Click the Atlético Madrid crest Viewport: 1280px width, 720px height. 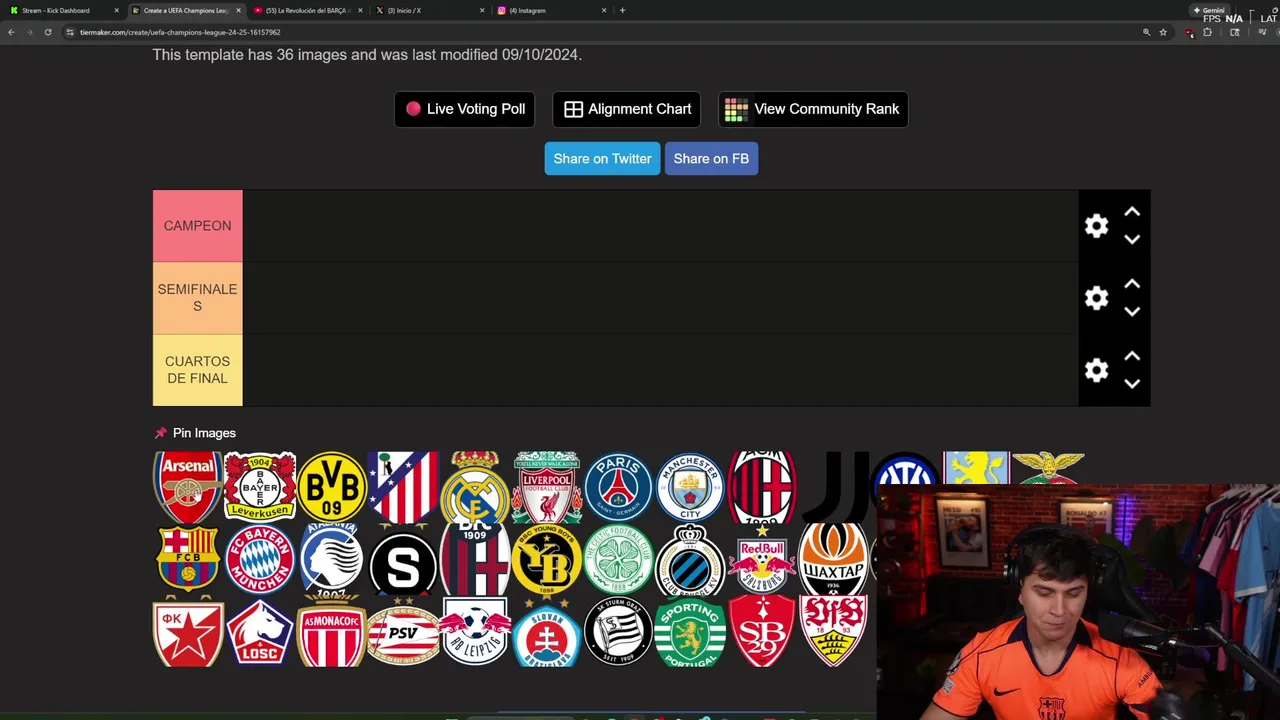tap(403, 487)
